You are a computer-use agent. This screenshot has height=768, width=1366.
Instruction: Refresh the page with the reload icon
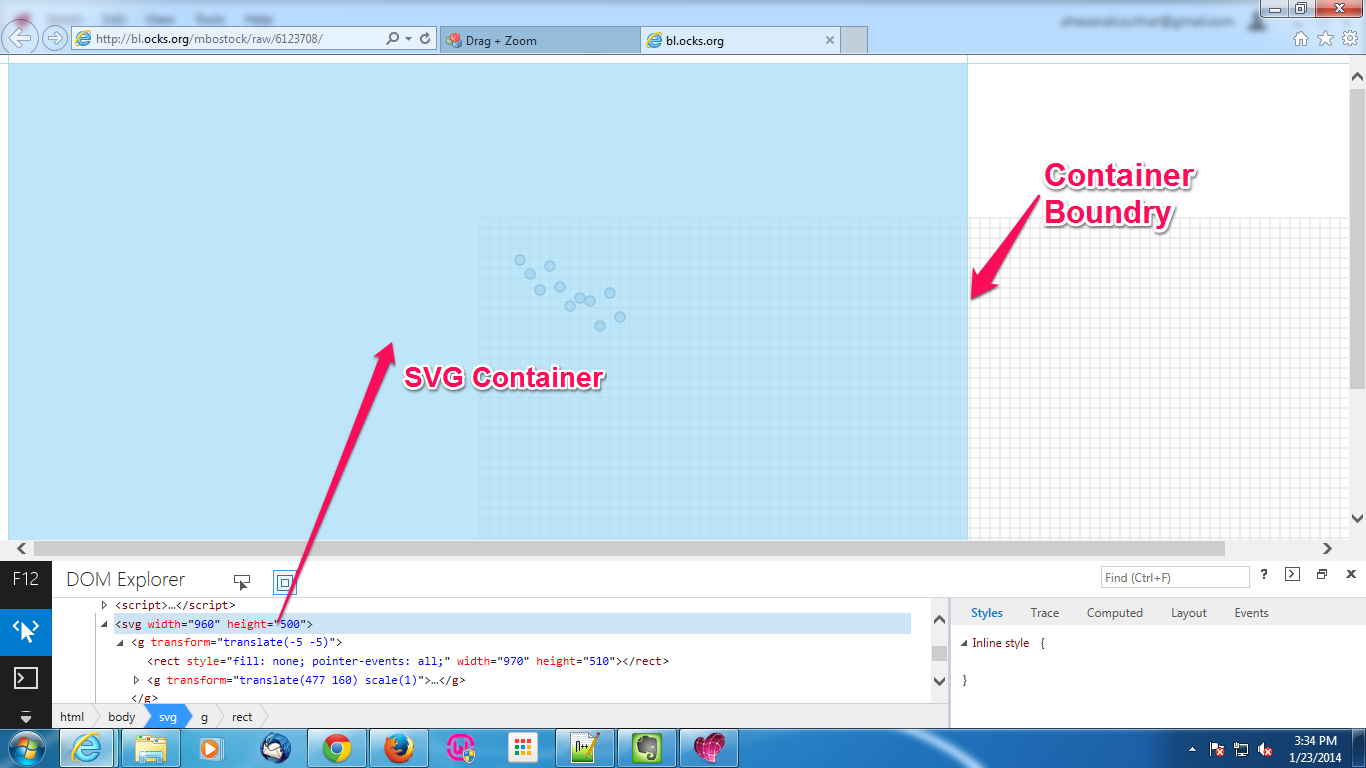click(x=425, y=39)
